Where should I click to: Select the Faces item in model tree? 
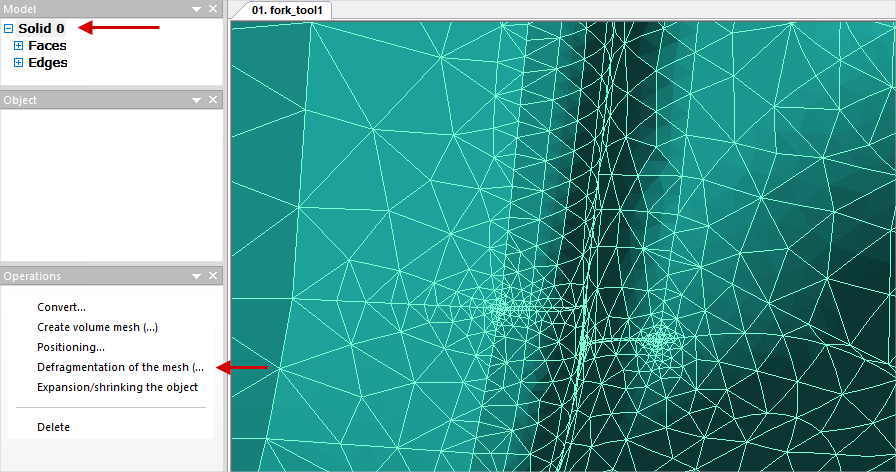point(47,46)
